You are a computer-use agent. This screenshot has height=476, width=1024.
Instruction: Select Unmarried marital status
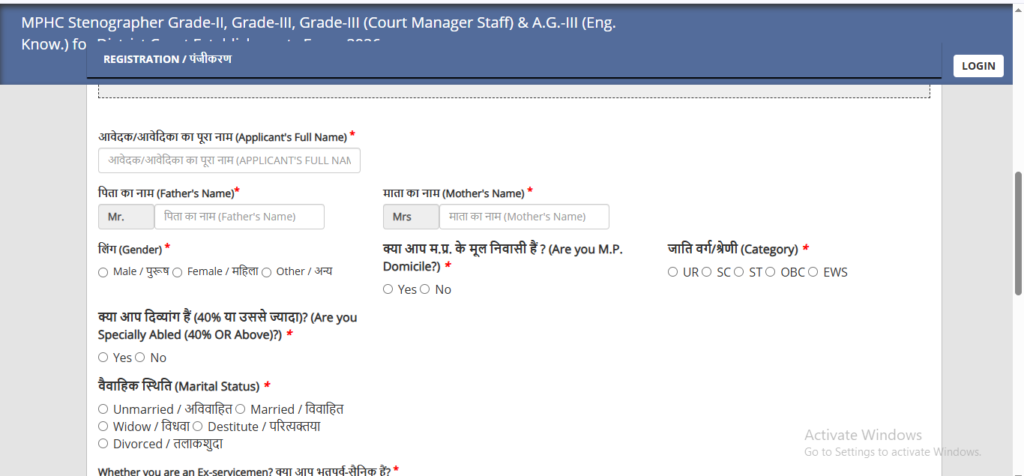point(103,409)
